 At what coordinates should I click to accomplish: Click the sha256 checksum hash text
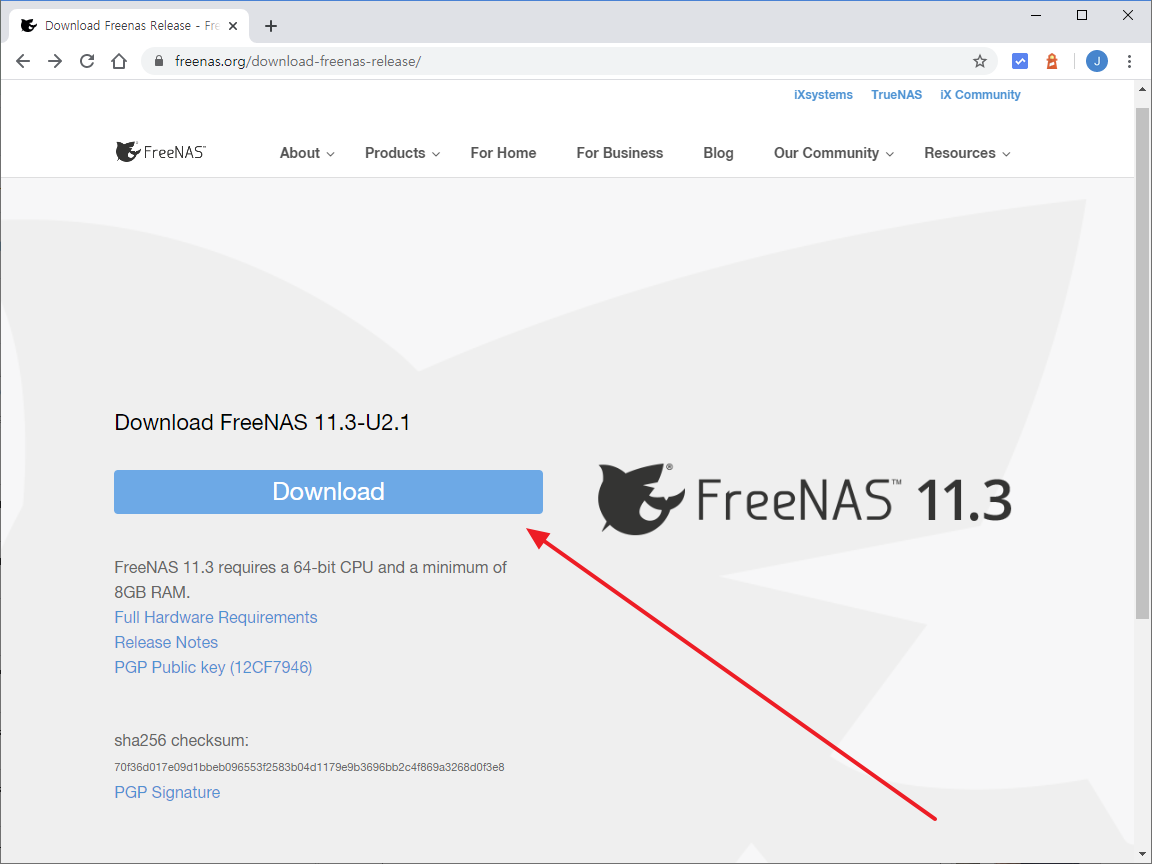(x=309, y=767)
